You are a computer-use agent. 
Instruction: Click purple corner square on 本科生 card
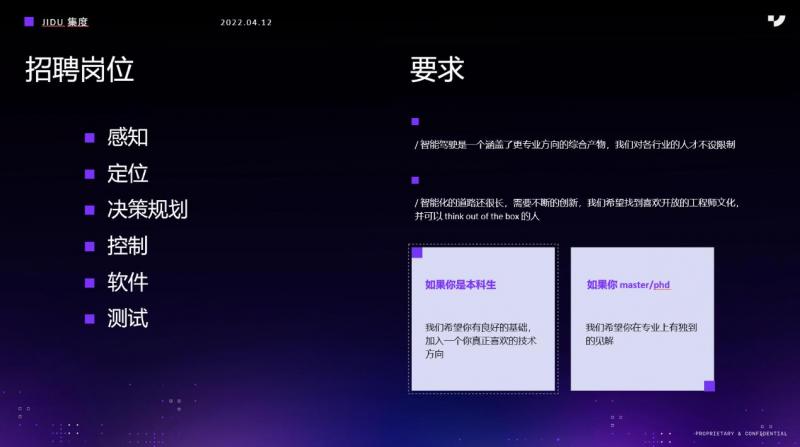pos(417,253)
